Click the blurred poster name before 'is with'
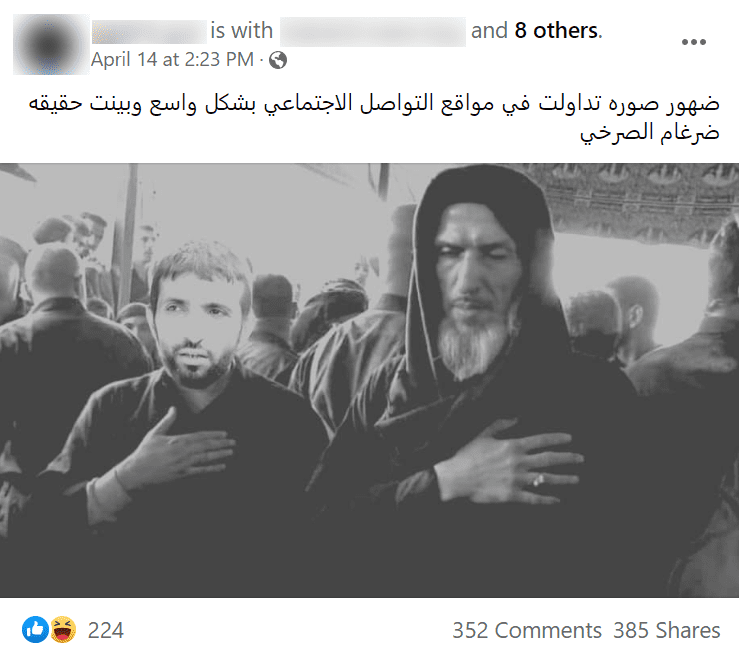The width and height of the screenshot is (739, 658). (149, 32)
